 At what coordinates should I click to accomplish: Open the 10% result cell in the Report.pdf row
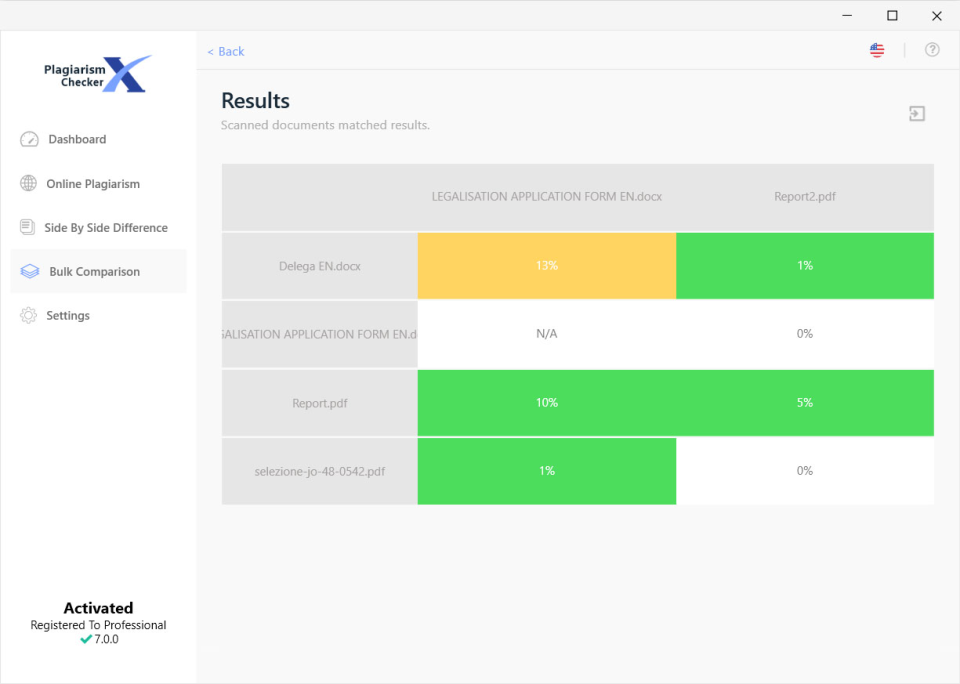click(x=547, y=403)
